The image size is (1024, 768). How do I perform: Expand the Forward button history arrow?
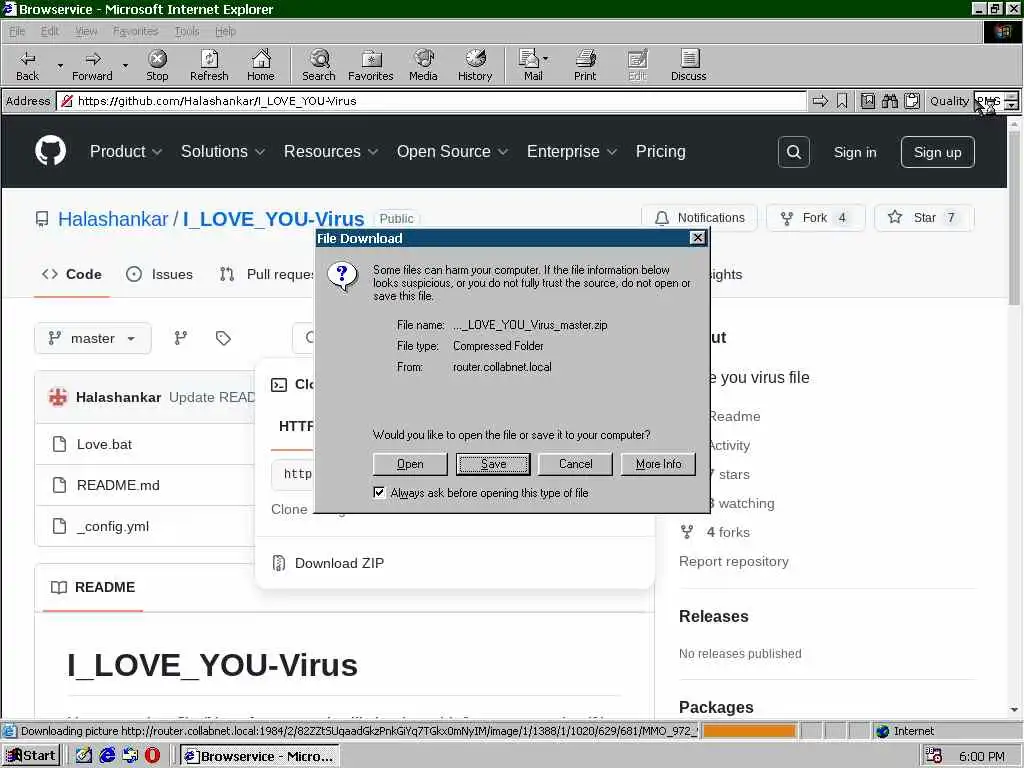pos(125,65)
